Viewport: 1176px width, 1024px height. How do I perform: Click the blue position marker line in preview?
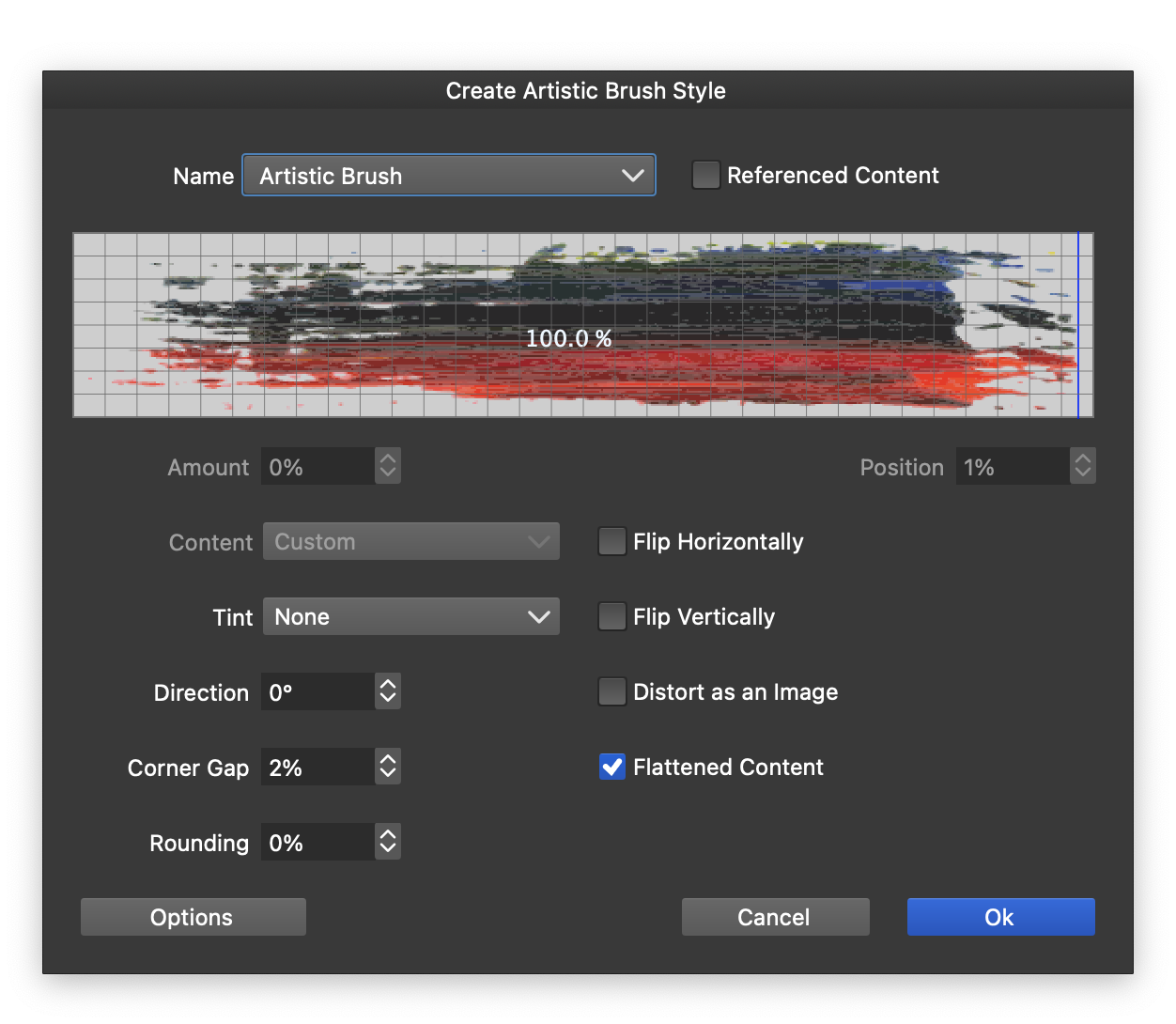[1078, 325]
